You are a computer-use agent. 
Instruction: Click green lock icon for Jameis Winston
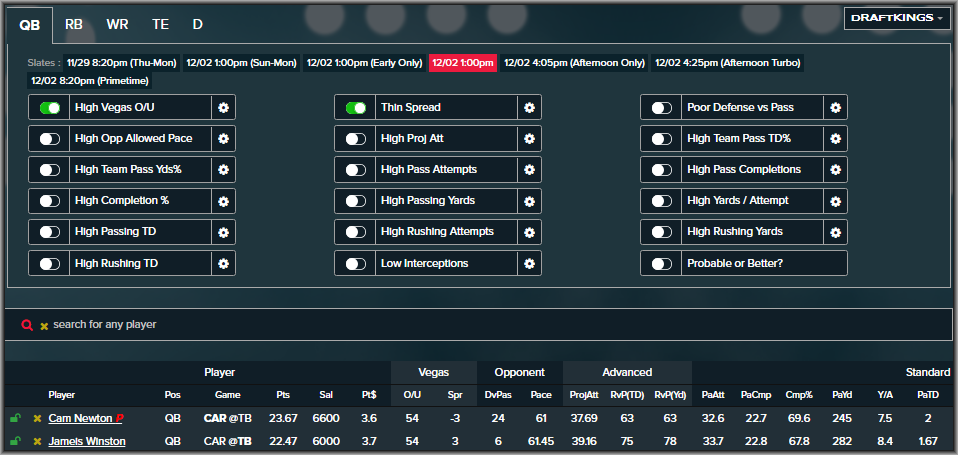click(14, 441)
